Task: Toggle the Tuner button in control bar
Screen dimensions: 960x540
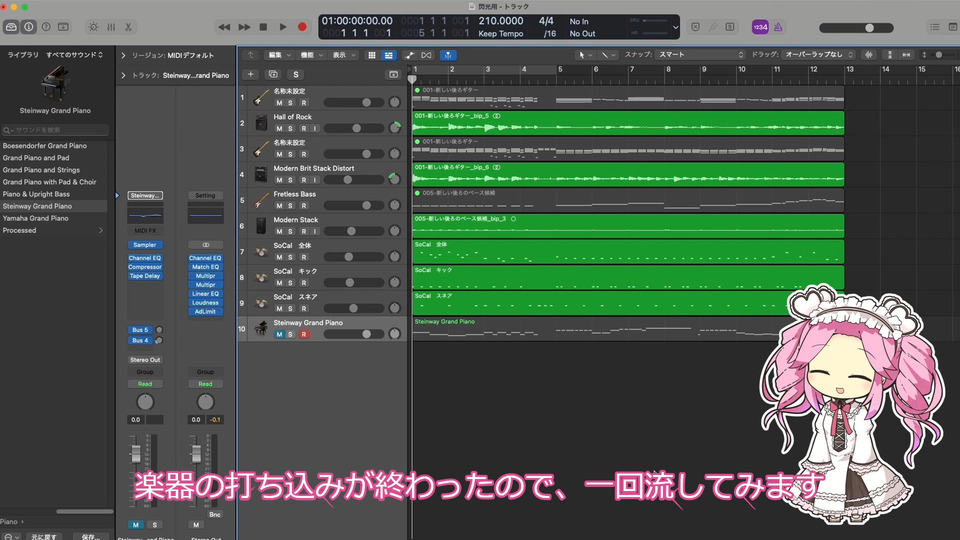Action: 712,27
